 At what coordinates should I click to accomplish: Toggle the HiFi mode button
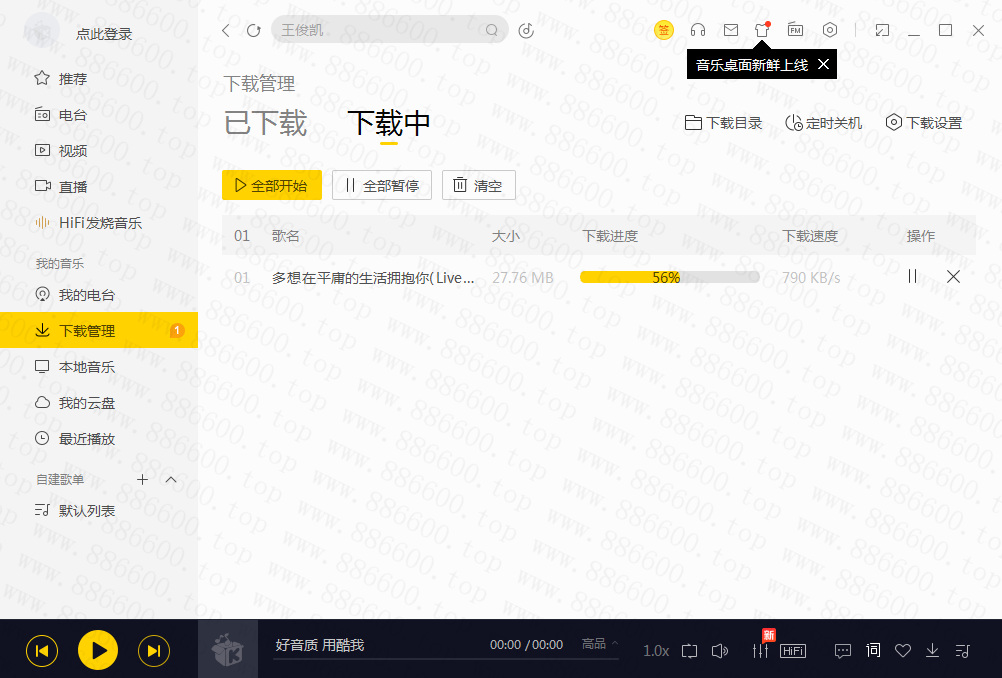coord(793,651)
